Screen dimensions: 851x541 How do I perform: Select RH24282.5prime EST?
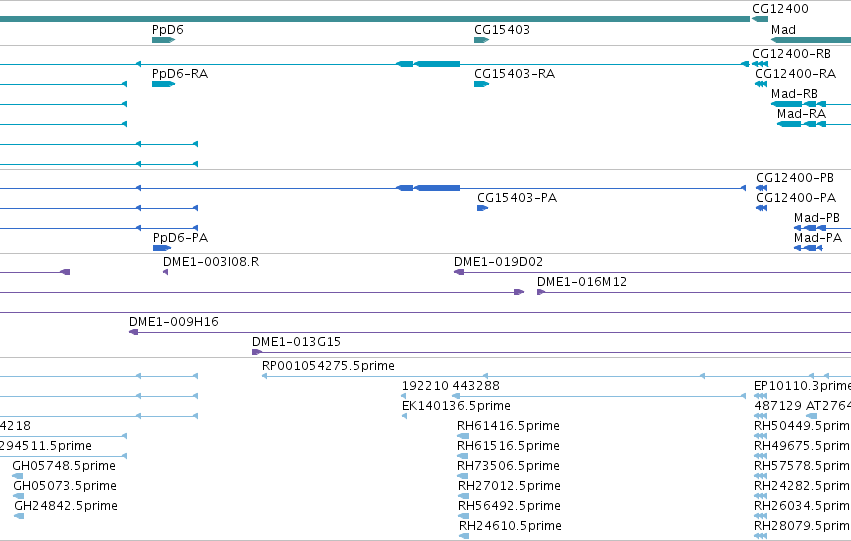click(x=760, y=495)
